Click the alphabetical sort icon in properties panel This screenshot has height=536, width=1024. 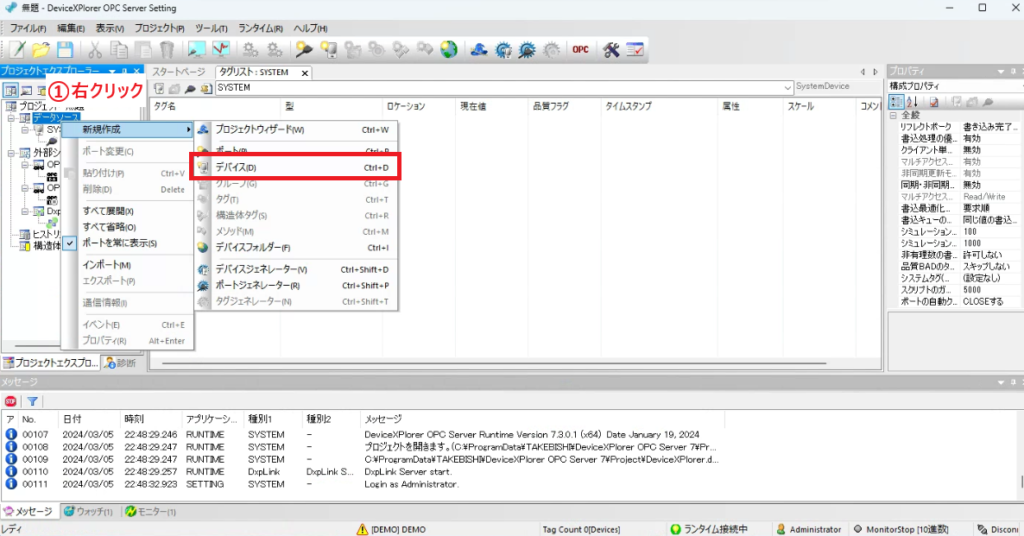click(912, 102)
